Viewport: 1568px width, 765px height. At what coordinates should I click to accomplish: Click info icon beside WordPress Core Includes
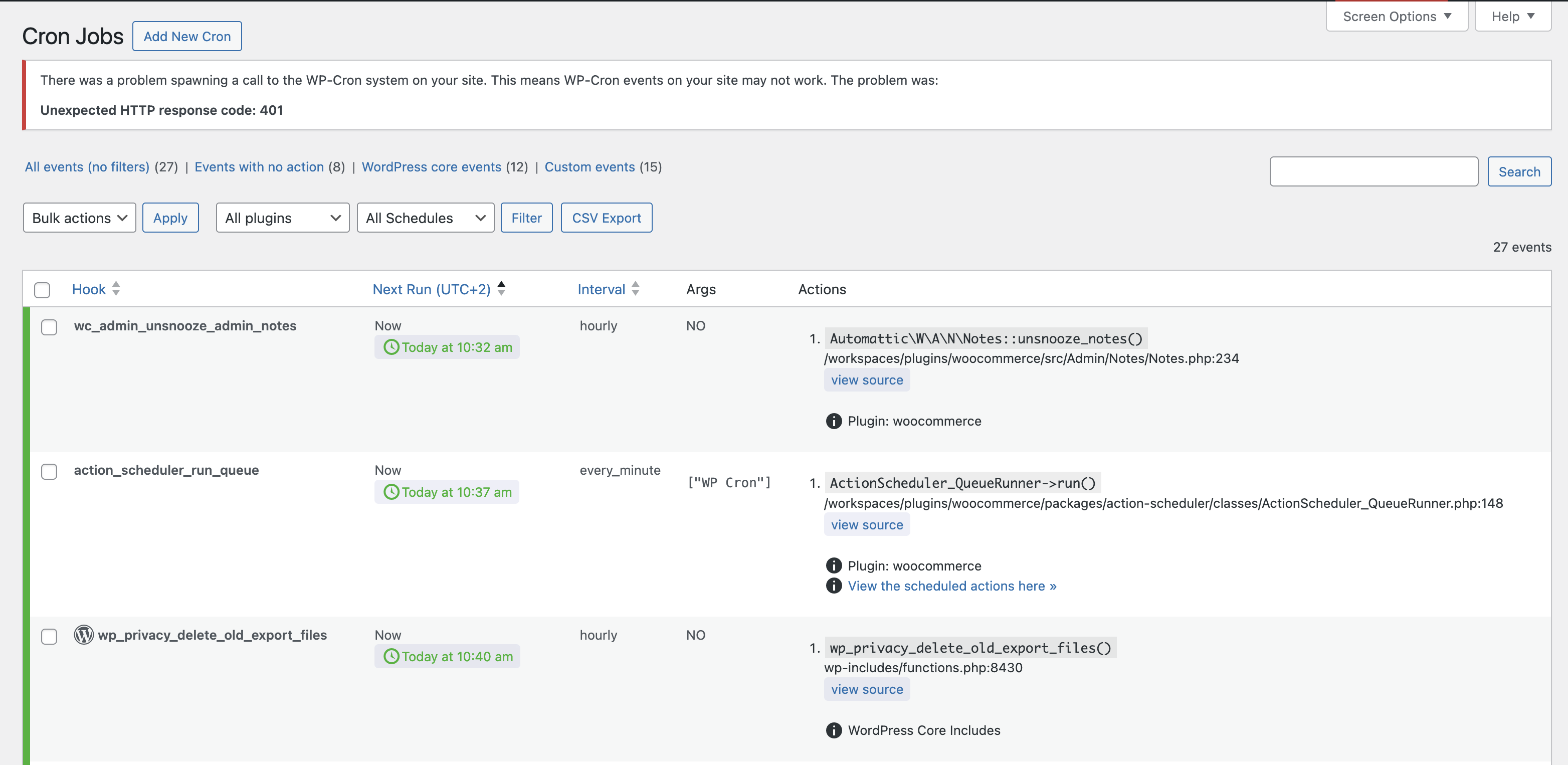pyautogui.click(x=833, y=730)
